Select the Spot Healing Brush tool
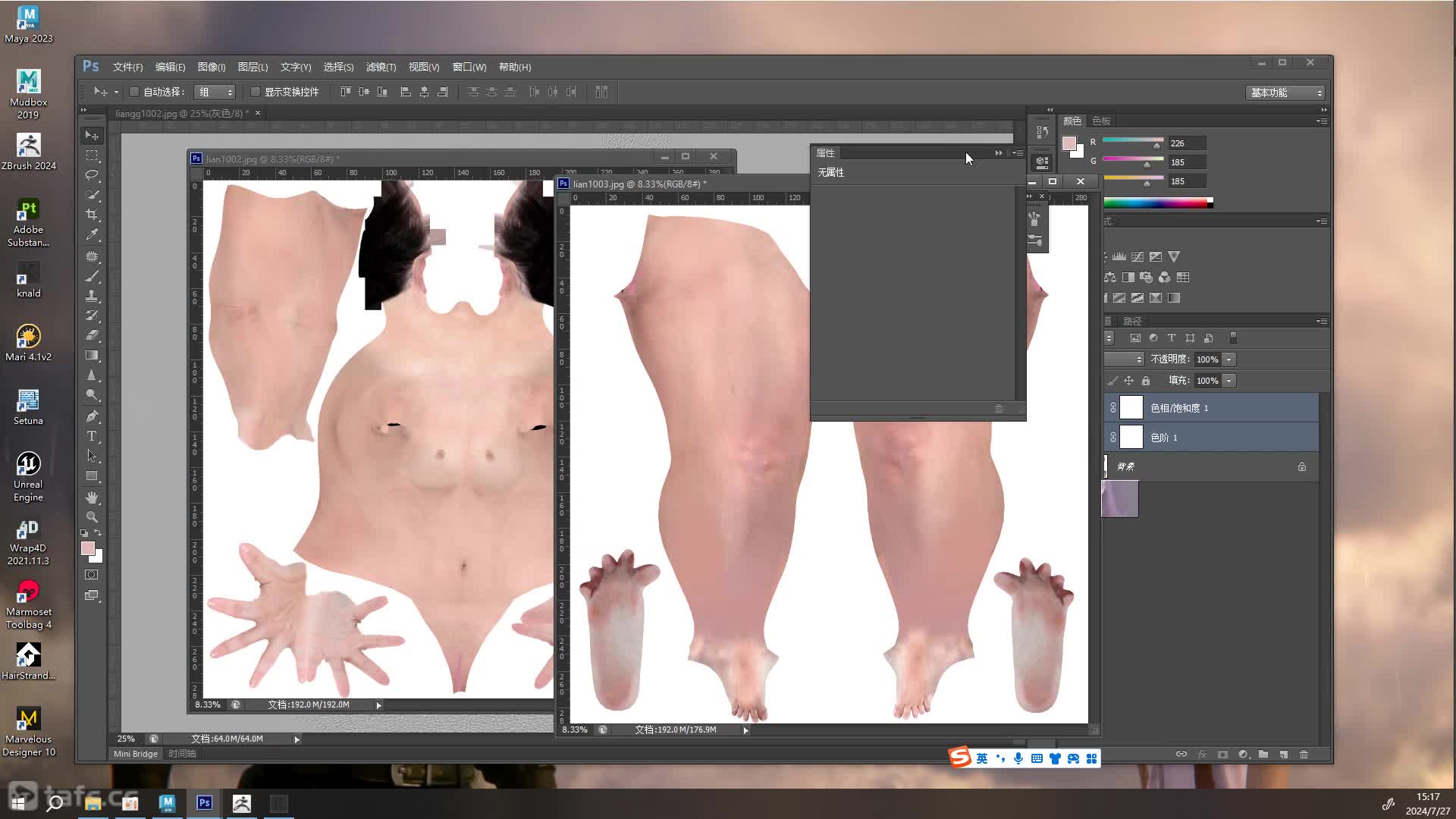The height and width of the screenshot is (819, 1456). coord(92,256)
